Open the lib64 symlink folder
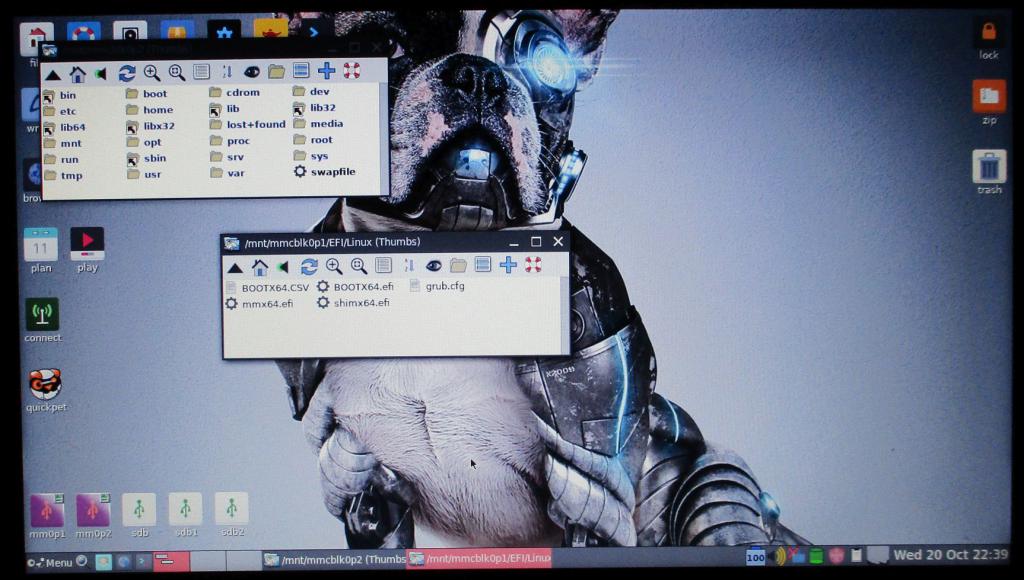1024x580 pixels. (64, 127)
